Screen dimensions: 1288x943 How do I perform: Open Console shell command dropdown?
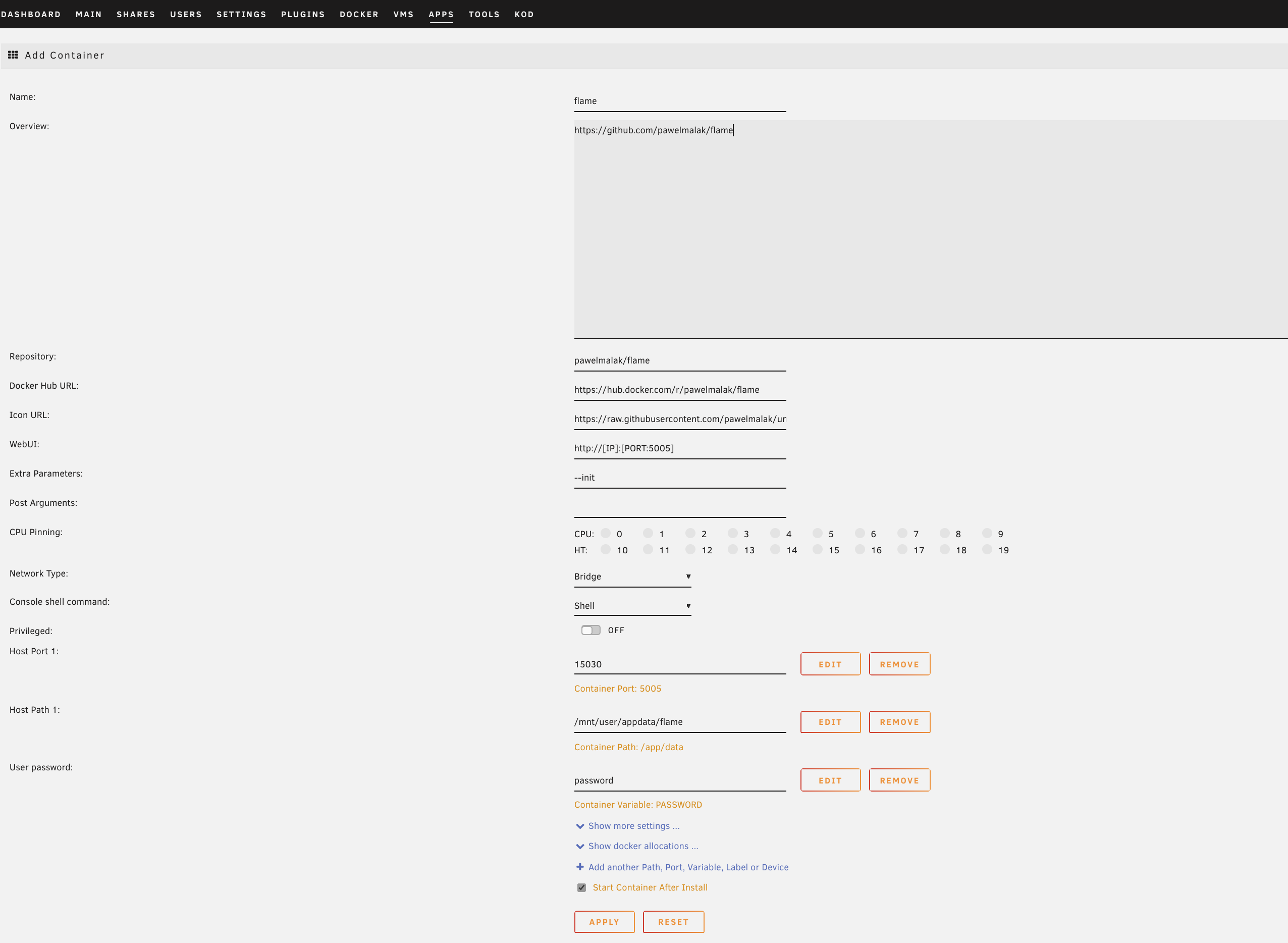click(x=632, y=606)
